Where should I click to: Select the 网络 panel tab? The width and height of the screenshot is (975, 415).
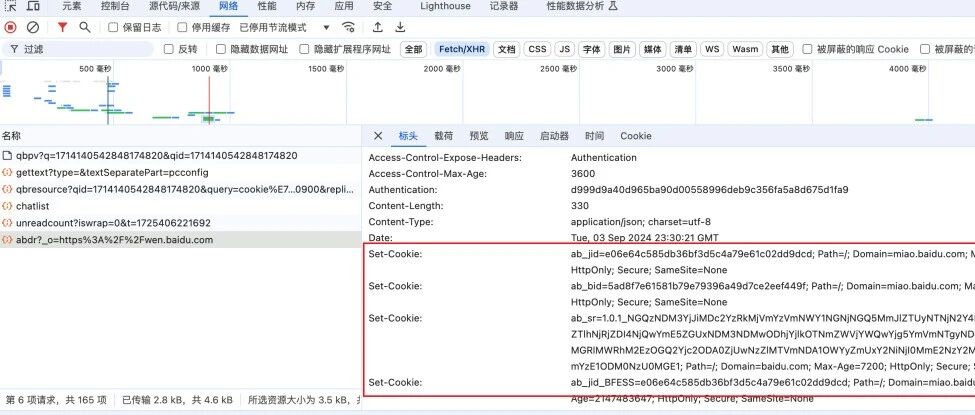click(228, 6)
